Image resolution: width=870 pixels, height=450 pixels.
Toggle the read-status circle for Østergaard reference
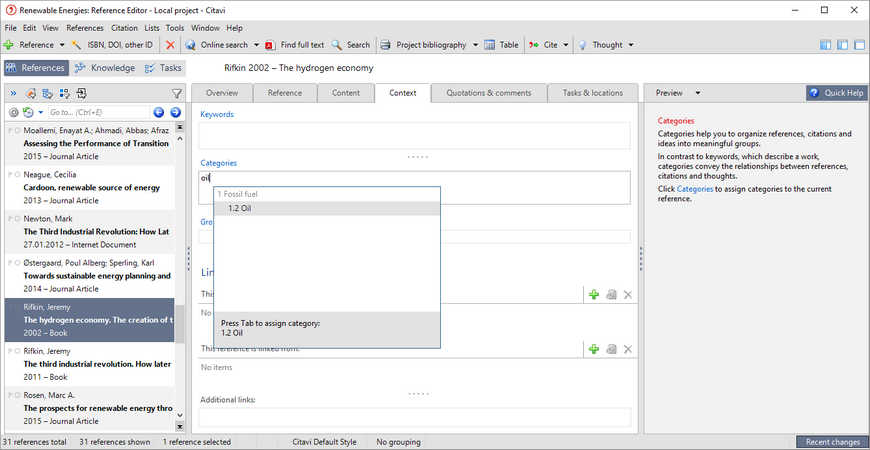click(x=18, y=263)
